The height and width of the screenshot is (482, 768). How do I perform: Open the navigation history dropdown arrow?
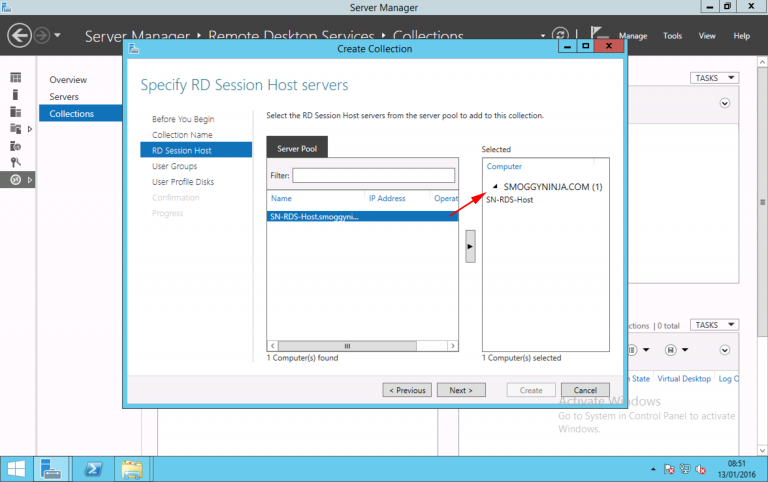pyautogui.click(x=57, y=35)
